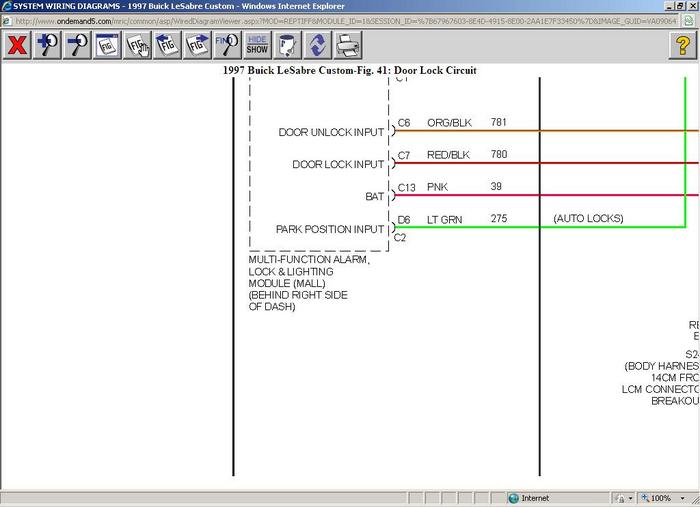Open the paint bucket color tool

[288, 45]
